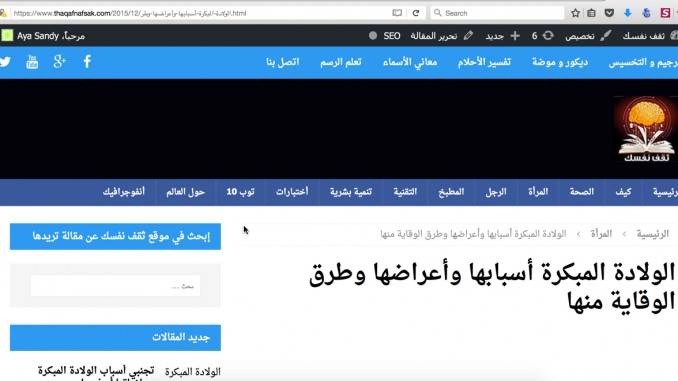This screenshot has height=381, width=678.
Task: Bookmark this page with star icon
Action: point(575,13)
